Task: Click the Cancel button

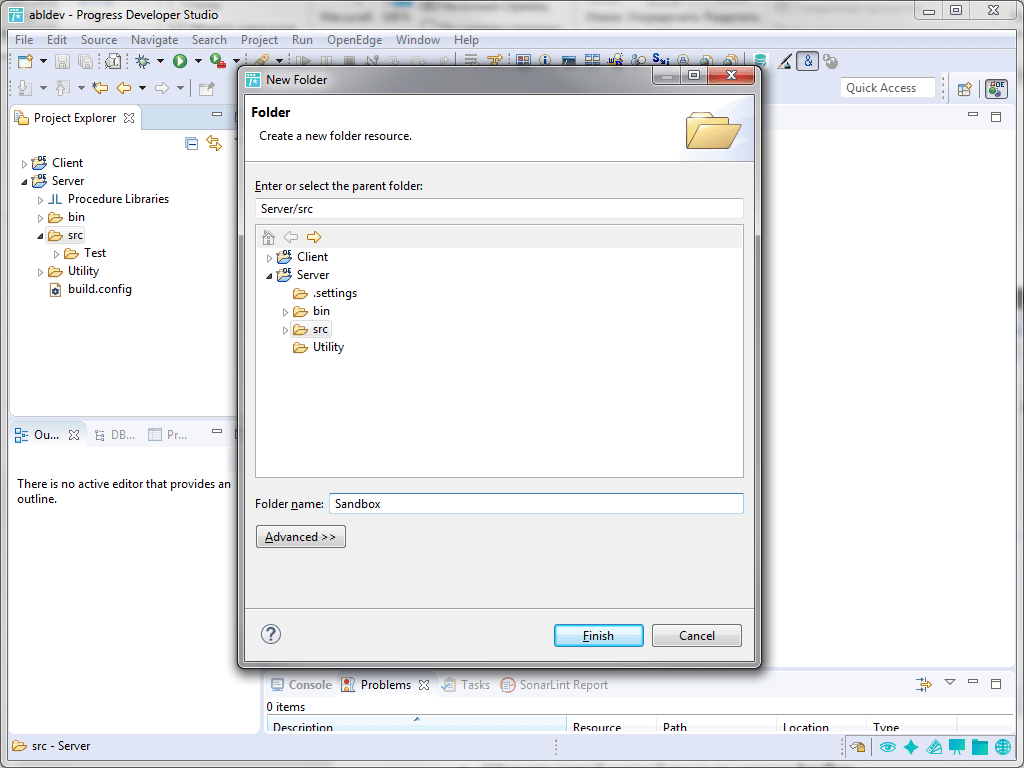Action: coord(696,635)
